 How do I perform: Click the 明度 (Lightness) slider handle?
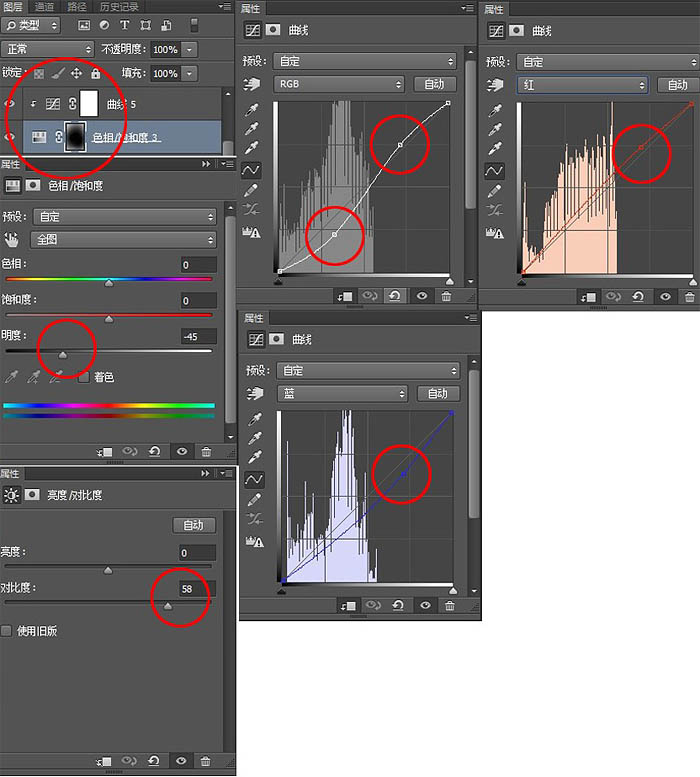click(63, 354)
